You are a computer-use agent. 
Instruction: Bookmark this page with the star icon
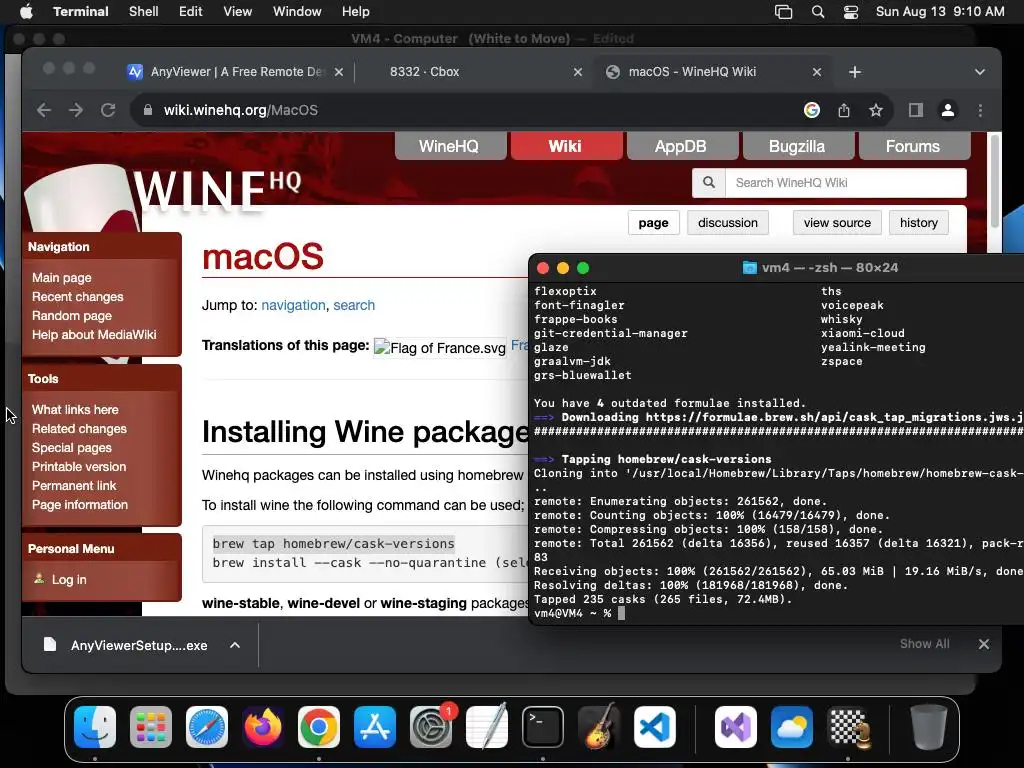click(876, 110)
